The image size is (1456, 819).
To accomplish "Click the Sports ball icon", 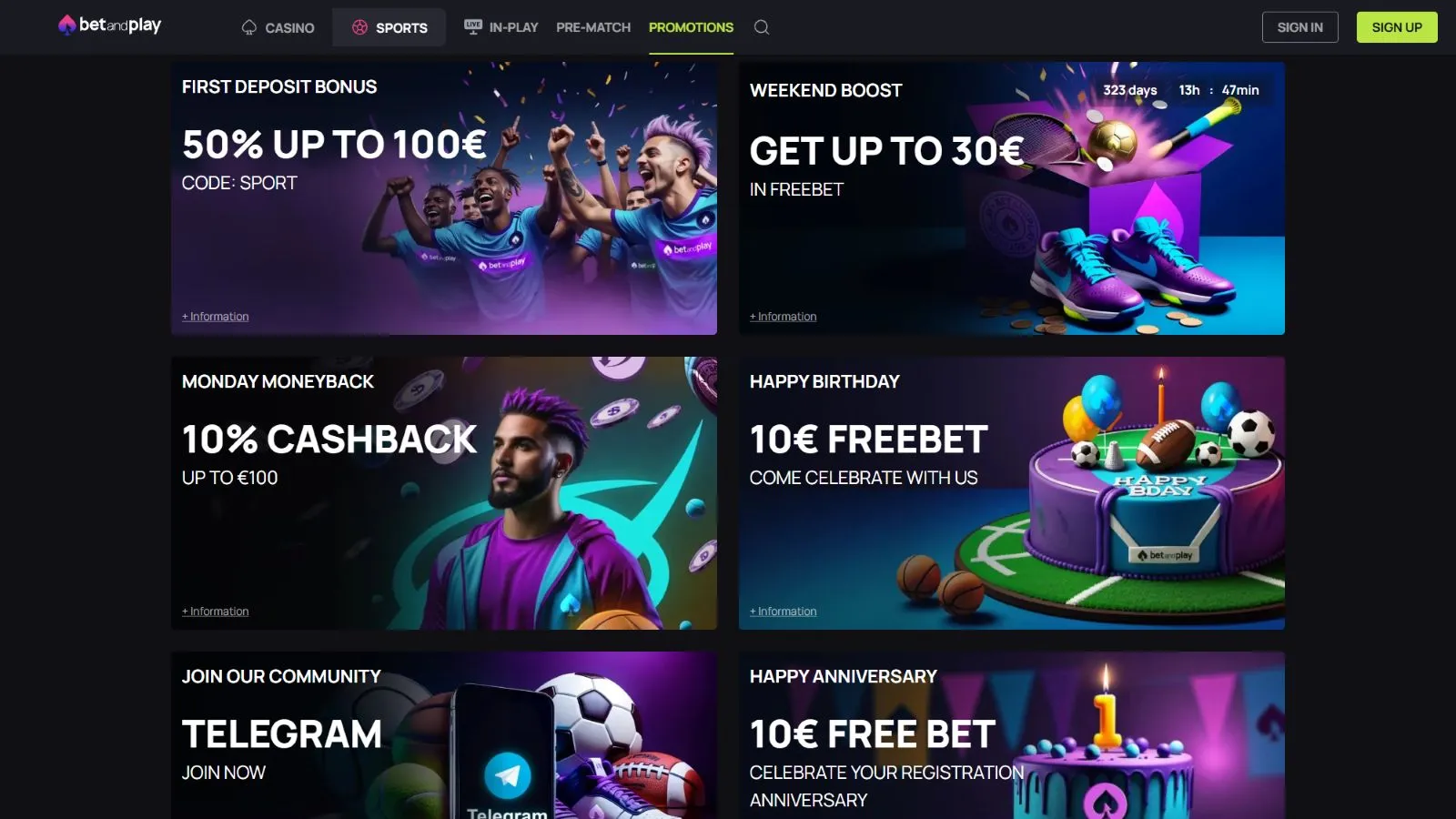I will [359, 27].
